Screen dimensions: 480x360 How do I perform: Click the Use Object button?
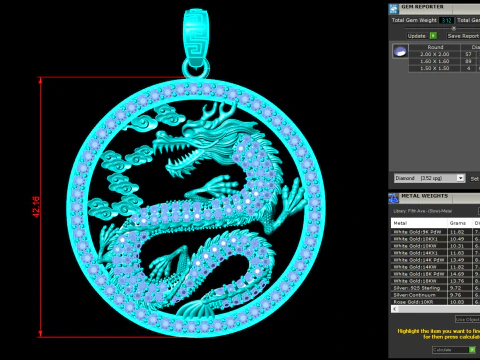tap(468, 319)
